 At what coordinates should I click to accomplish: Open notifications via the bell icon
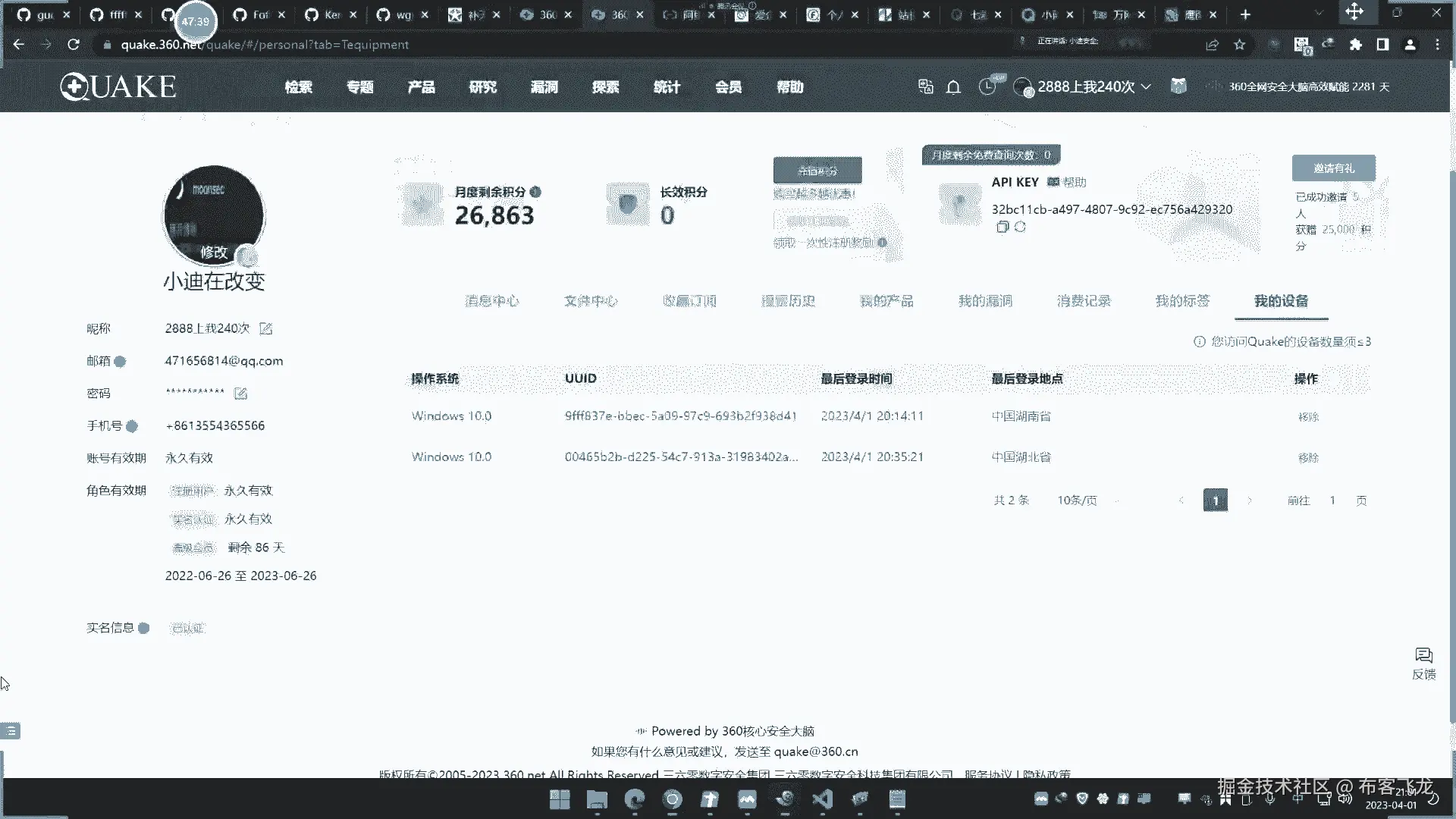[x=953, y=87]
